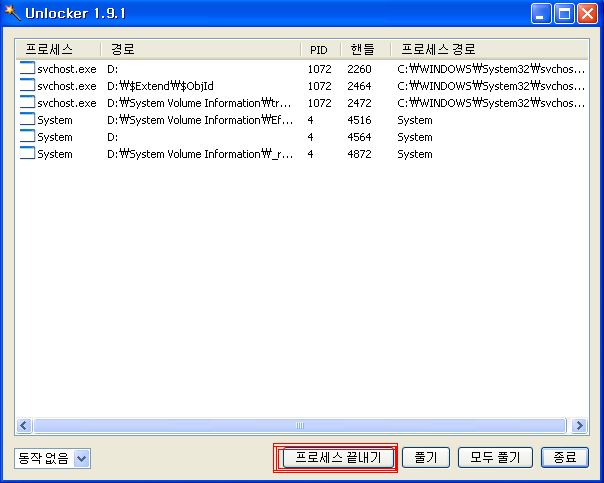Click the 모두 풀기 unlock all button

point(495,458)
